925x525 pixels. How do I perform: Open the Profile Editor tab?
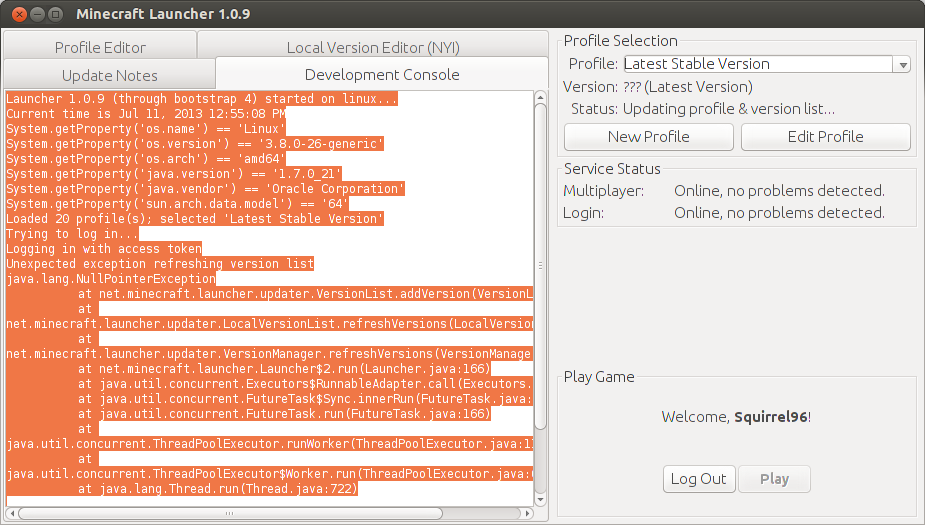100,47
